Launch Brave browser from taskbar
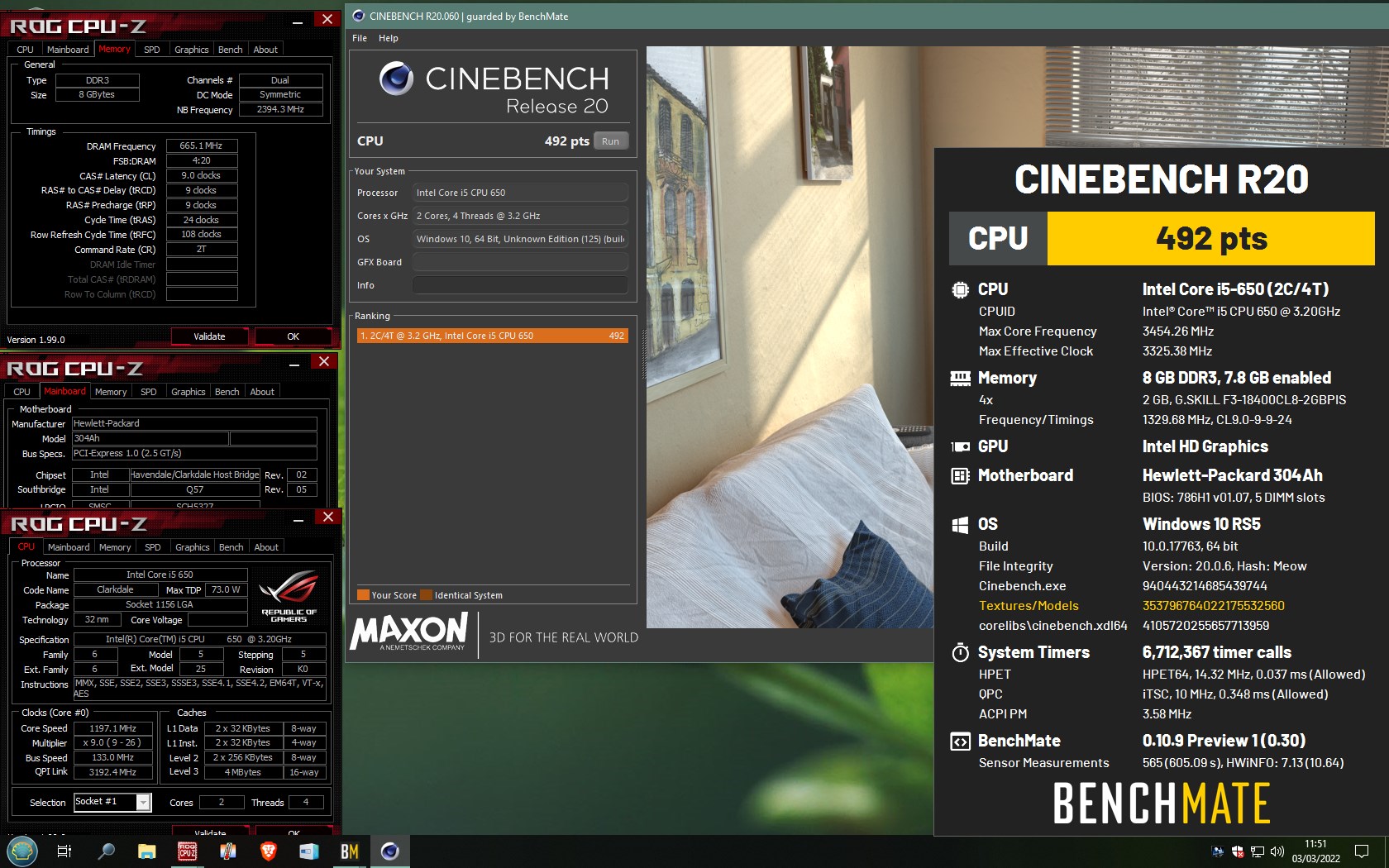1389x868 pixels. [268, 851]
